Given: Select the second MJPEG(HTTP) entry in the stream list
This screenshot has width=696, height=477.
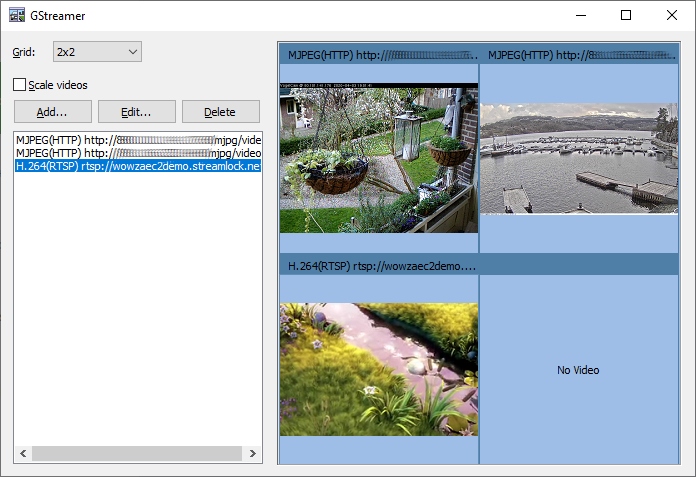Looking at the screenshot, I should coord(138,153).
